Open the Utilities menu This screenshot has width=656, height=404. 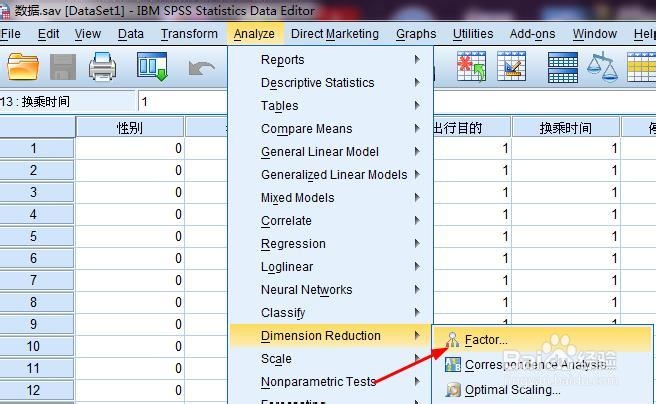473,33
